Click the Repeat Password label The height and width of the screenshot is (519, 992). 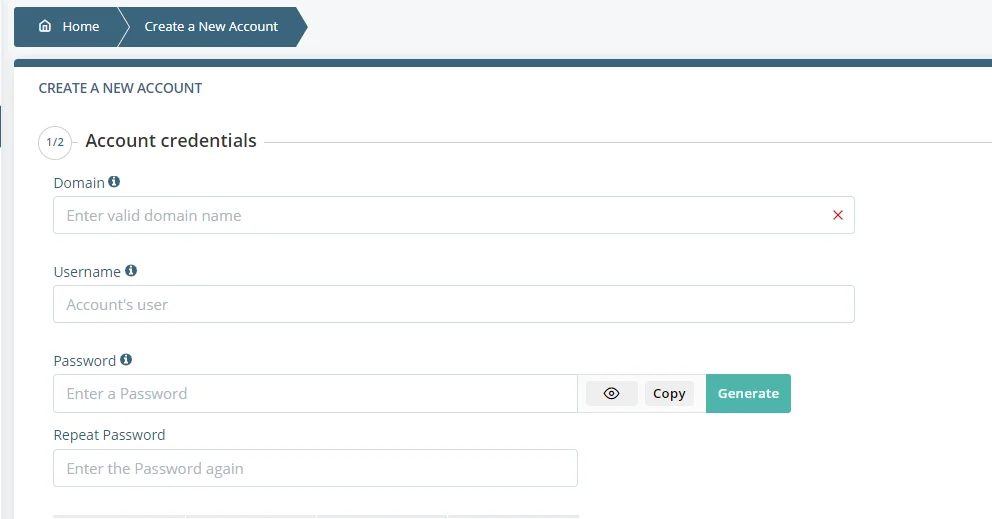[x=109, y=435]
